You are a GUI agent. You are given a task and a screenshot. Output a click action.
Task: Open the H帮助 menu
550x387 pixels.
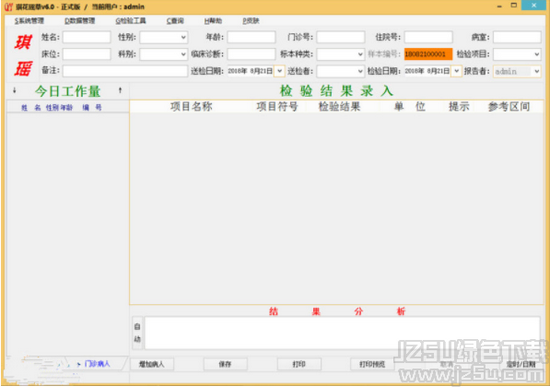pyautogui.click(x=213, y=21)
